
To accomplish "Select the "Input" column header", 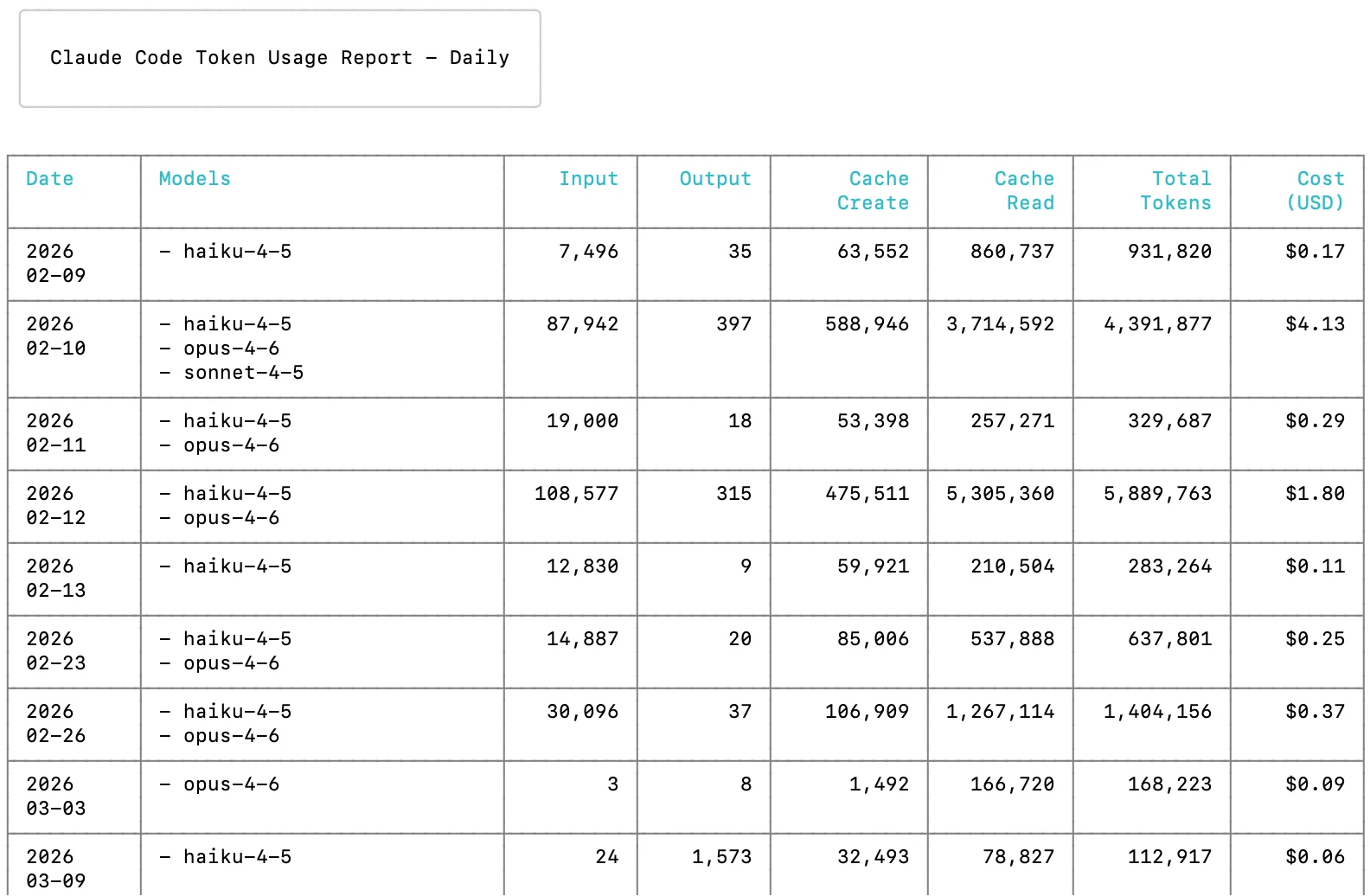I will click(x=588, y=179).
